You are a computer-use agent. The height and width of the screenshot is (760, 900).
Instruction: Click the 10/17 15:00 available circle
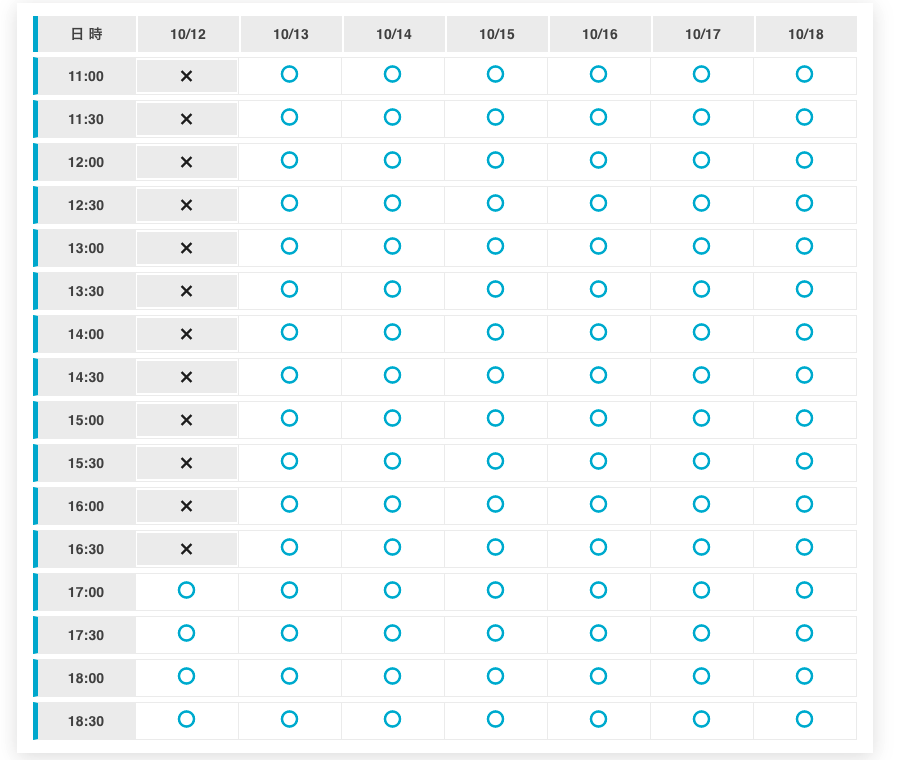[x=701, y=418]
